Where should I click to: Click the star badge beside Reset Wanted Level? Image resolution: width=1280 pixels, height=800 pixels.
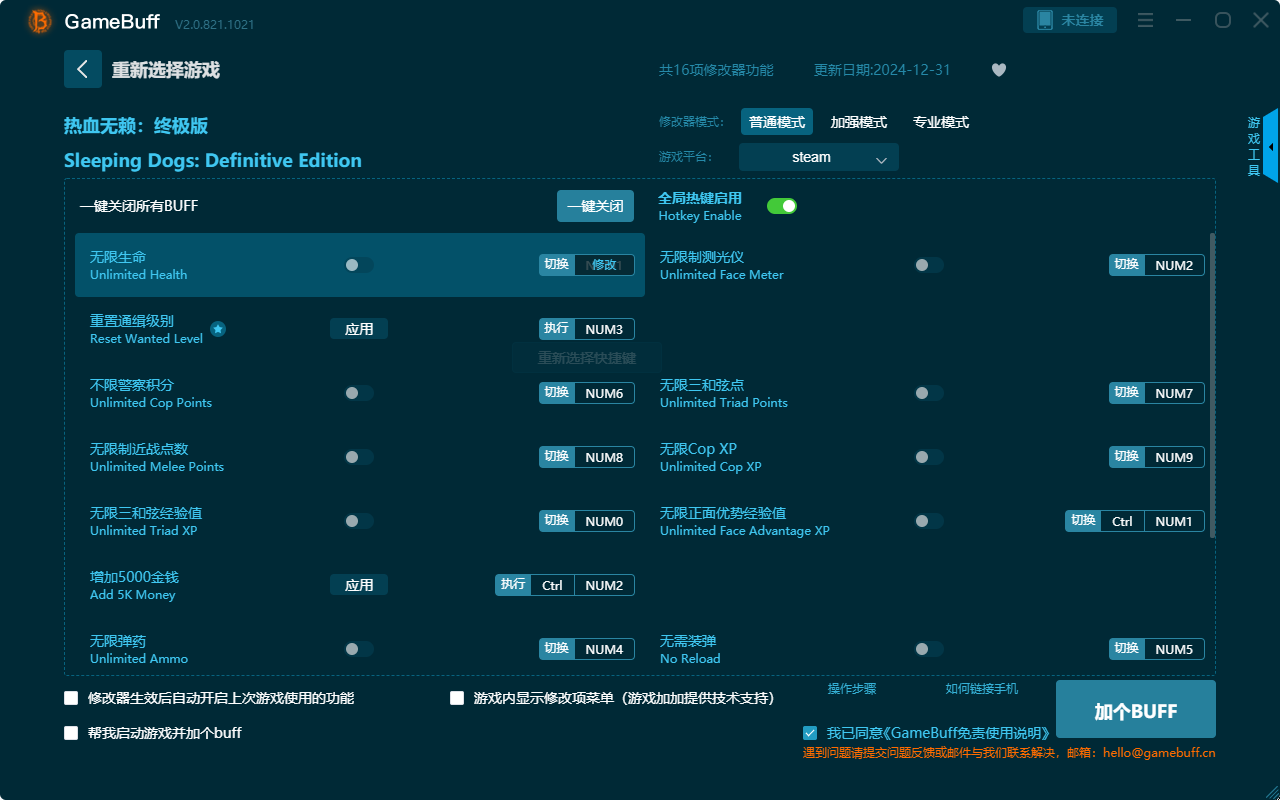218,329
